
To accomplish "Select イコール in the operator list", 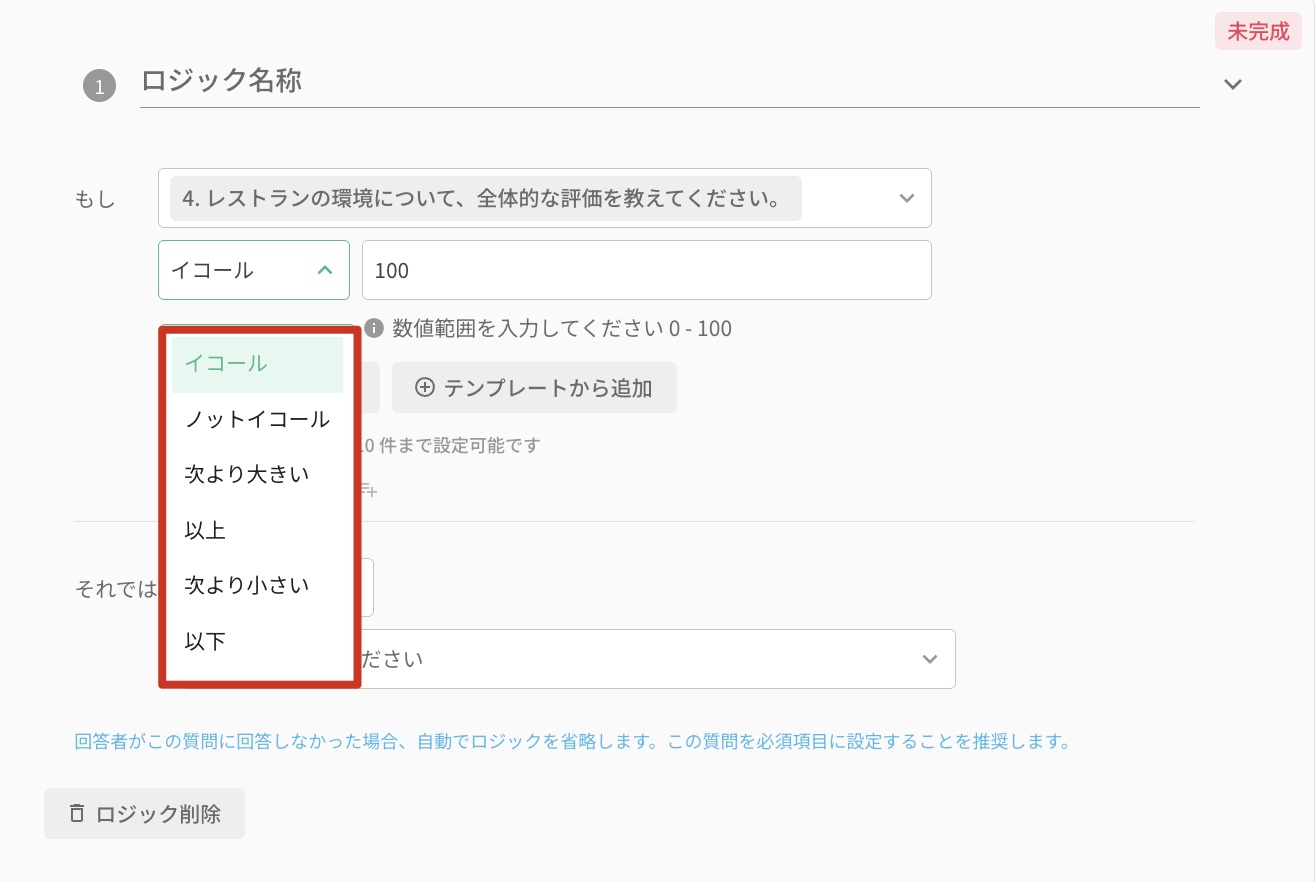I will tap(257, 364).
